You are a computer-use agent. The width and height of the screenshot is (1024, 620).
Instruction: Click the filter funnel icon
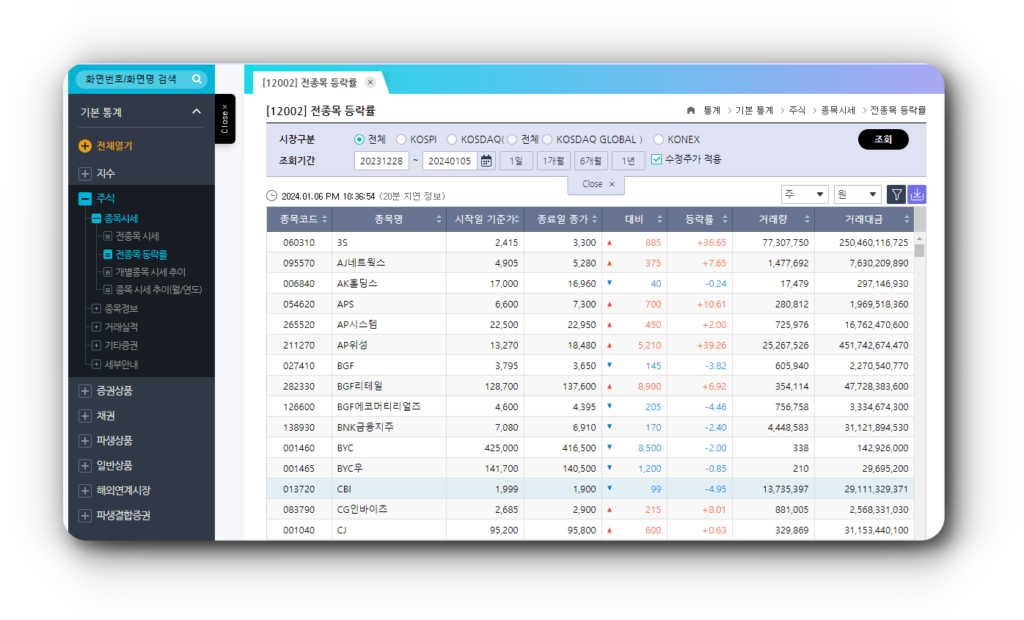point(897,195)
